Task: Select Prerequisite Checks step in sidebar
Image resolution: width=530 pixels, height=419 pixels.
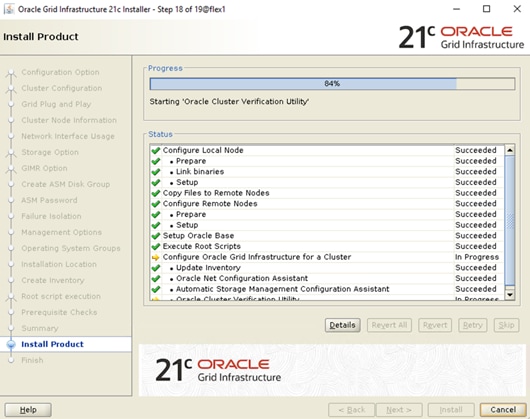Action: pyautogui.click(x=59, y=312)
